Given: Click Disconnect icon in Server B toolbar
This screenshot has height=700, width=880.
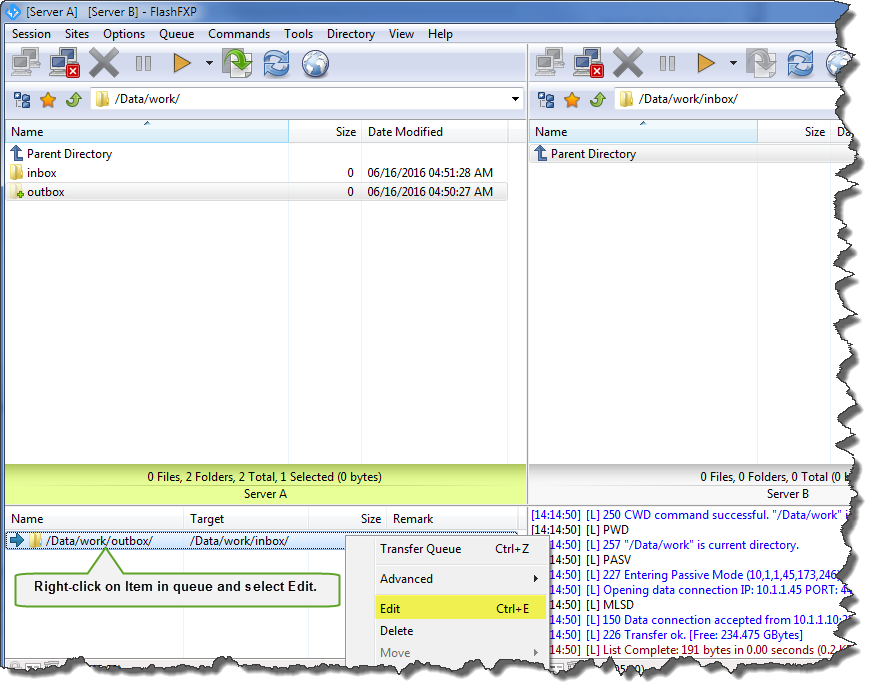Looking at the screenshot, I should pyautogui.click(x=589, y=62).
